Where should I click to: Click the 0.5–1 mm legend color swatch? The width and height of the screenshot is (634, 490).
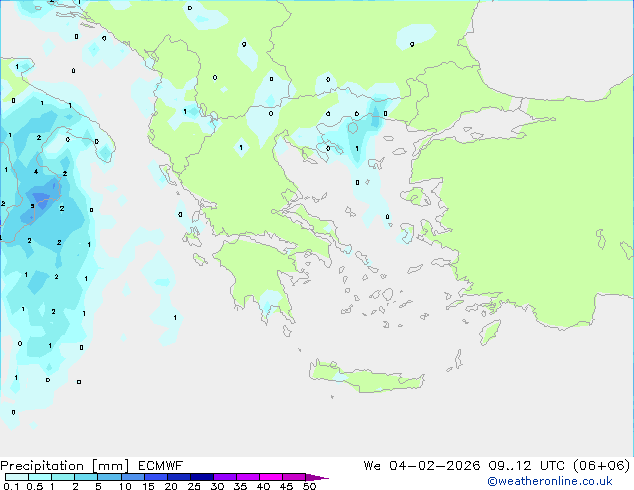40,477
